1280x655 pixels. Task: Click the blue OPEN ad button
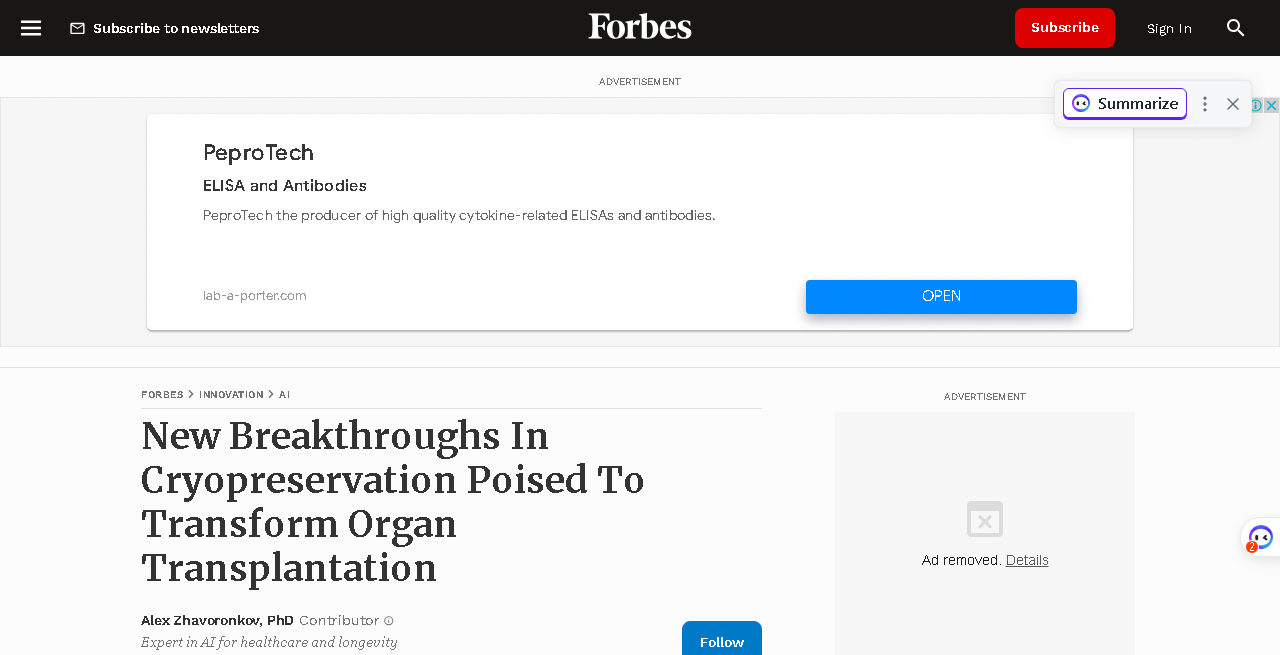pos(941,297)
